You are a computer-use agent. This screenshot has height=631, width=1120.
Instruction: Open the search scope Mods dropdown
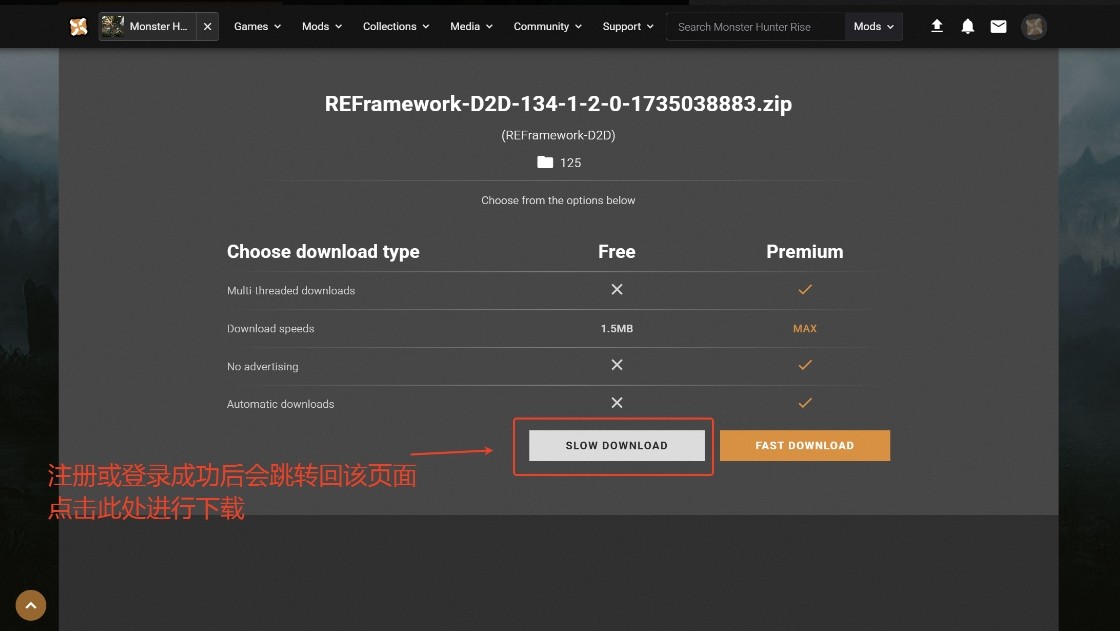[x=873, y=27]
